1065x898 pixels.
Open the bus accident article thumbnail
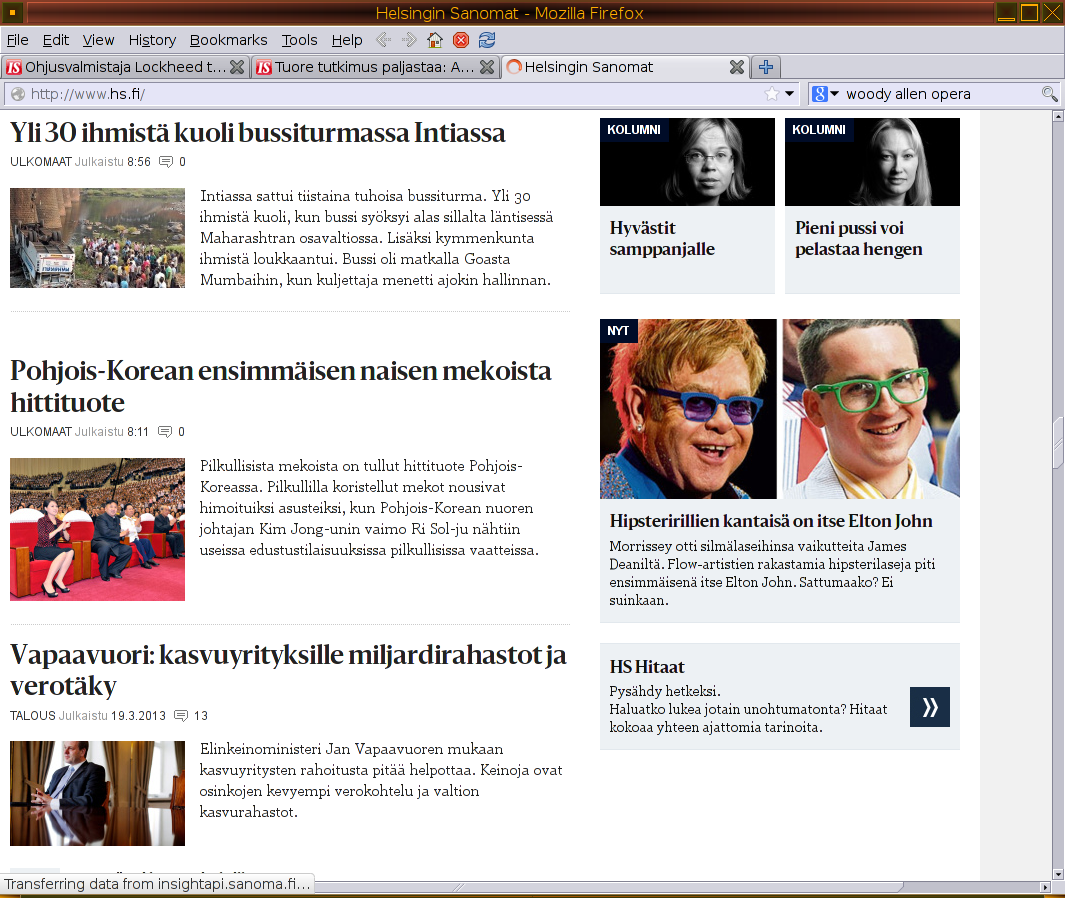tap(97, 238)
